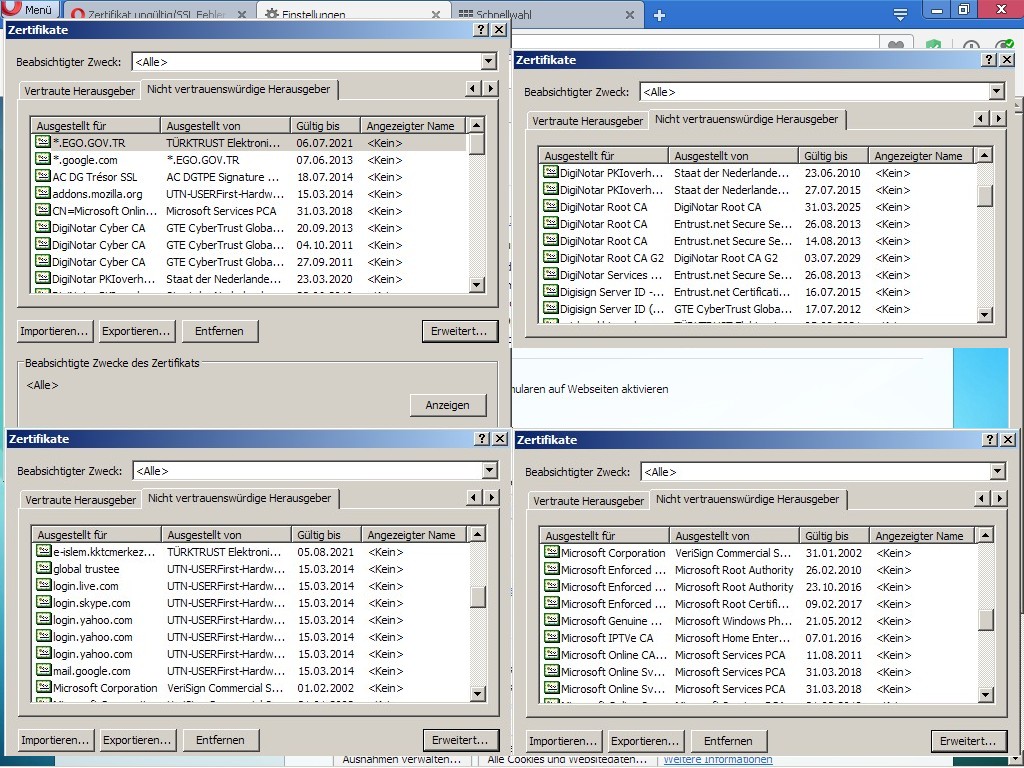Close the Einstellungen browser tab
The image size is (1024, 768).
(x=436, y=14)
